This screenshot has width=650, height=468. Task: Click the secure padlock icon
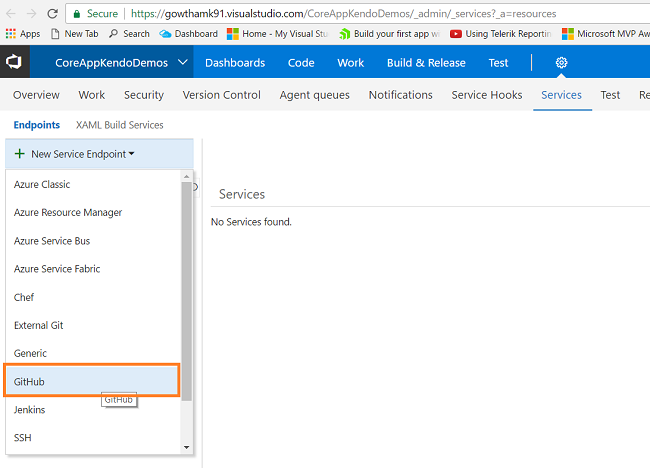click(x=77, y=14)
